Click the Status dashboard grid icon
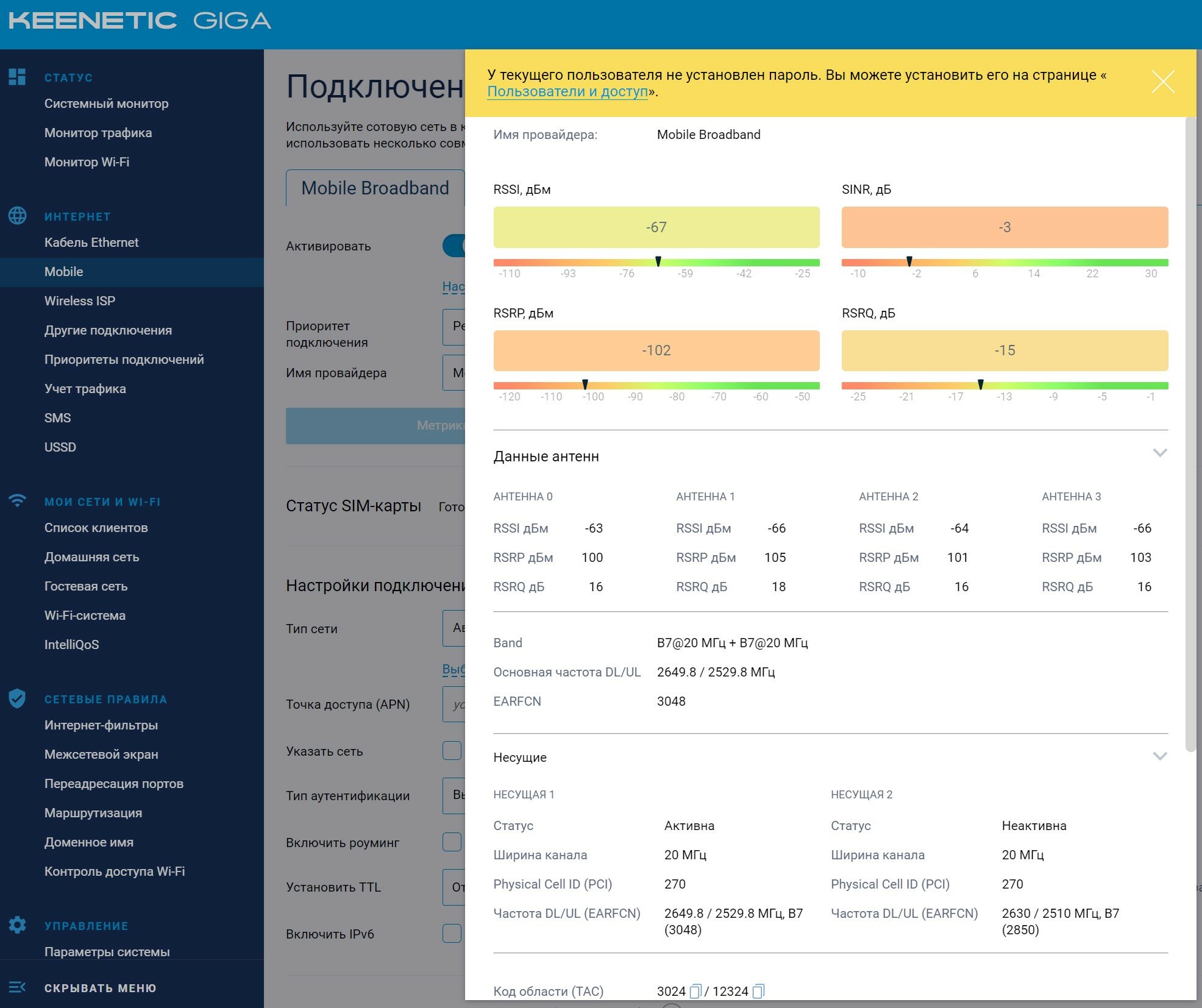This screenshot has height=1008, width=1202. 17,77
